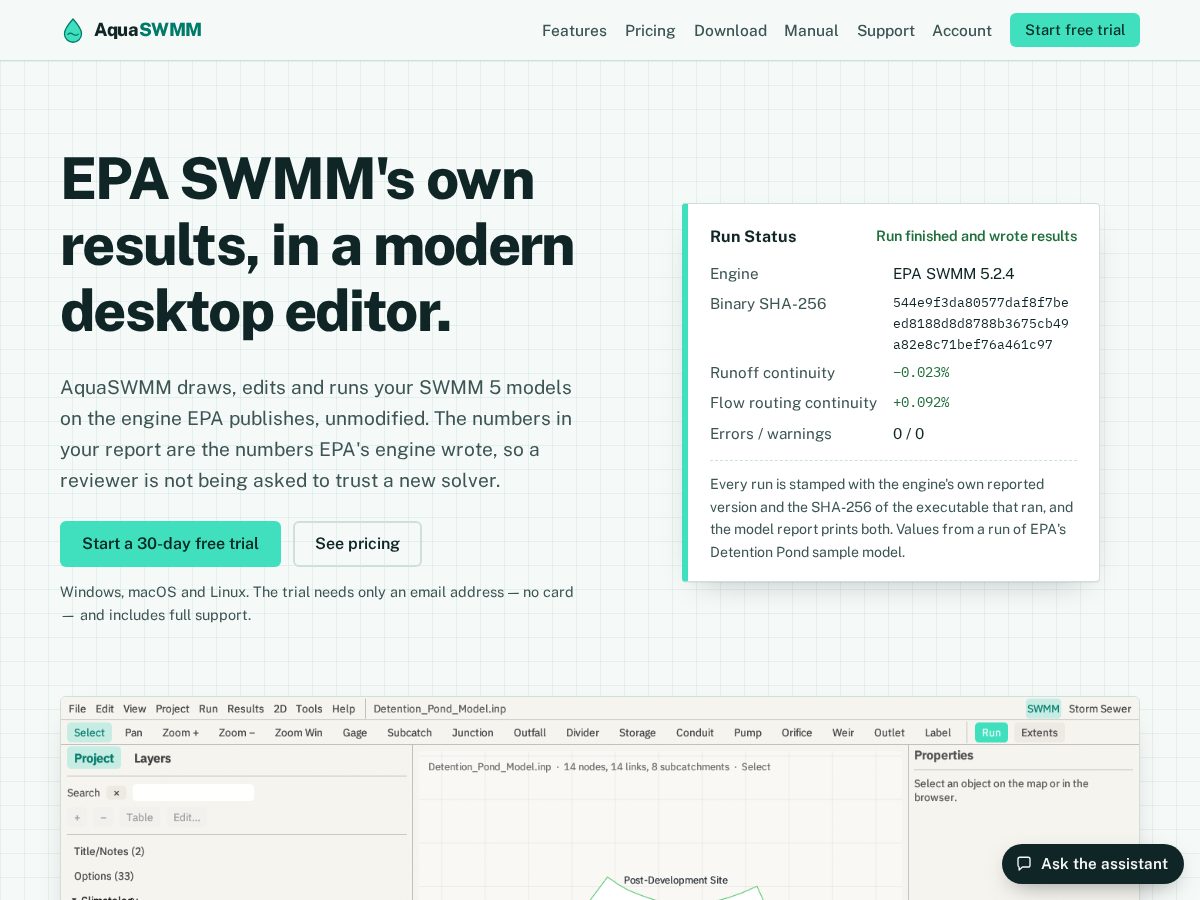This screenshot has width=1200, height=900.
Task: Click the green Run button in the toolbar
Action: (991, 733)
